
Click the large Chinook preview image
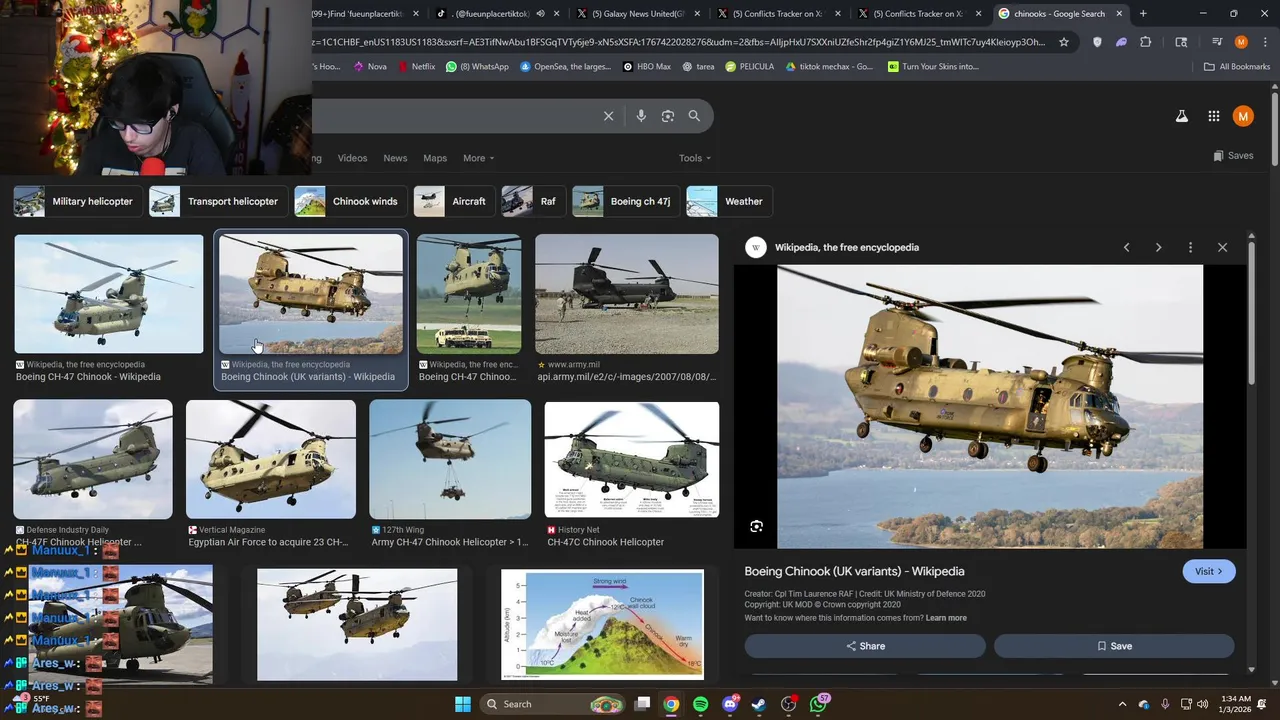[x=990, y=406]
